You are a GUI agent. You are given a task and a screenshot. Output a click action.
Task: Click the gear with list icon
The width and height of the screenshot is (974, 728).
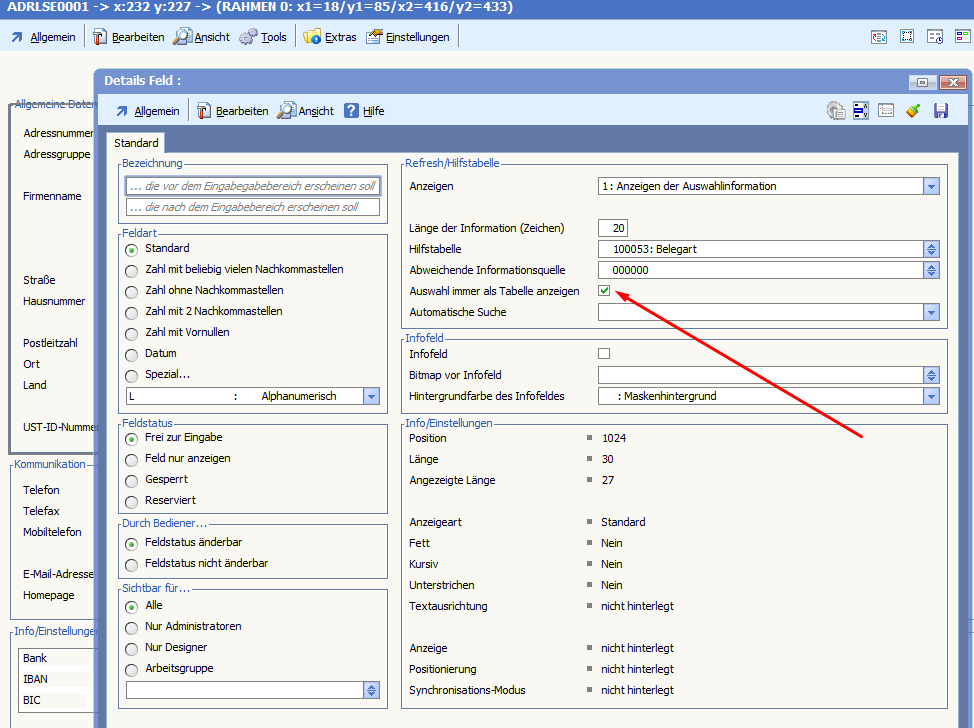(x=836, y=111)
